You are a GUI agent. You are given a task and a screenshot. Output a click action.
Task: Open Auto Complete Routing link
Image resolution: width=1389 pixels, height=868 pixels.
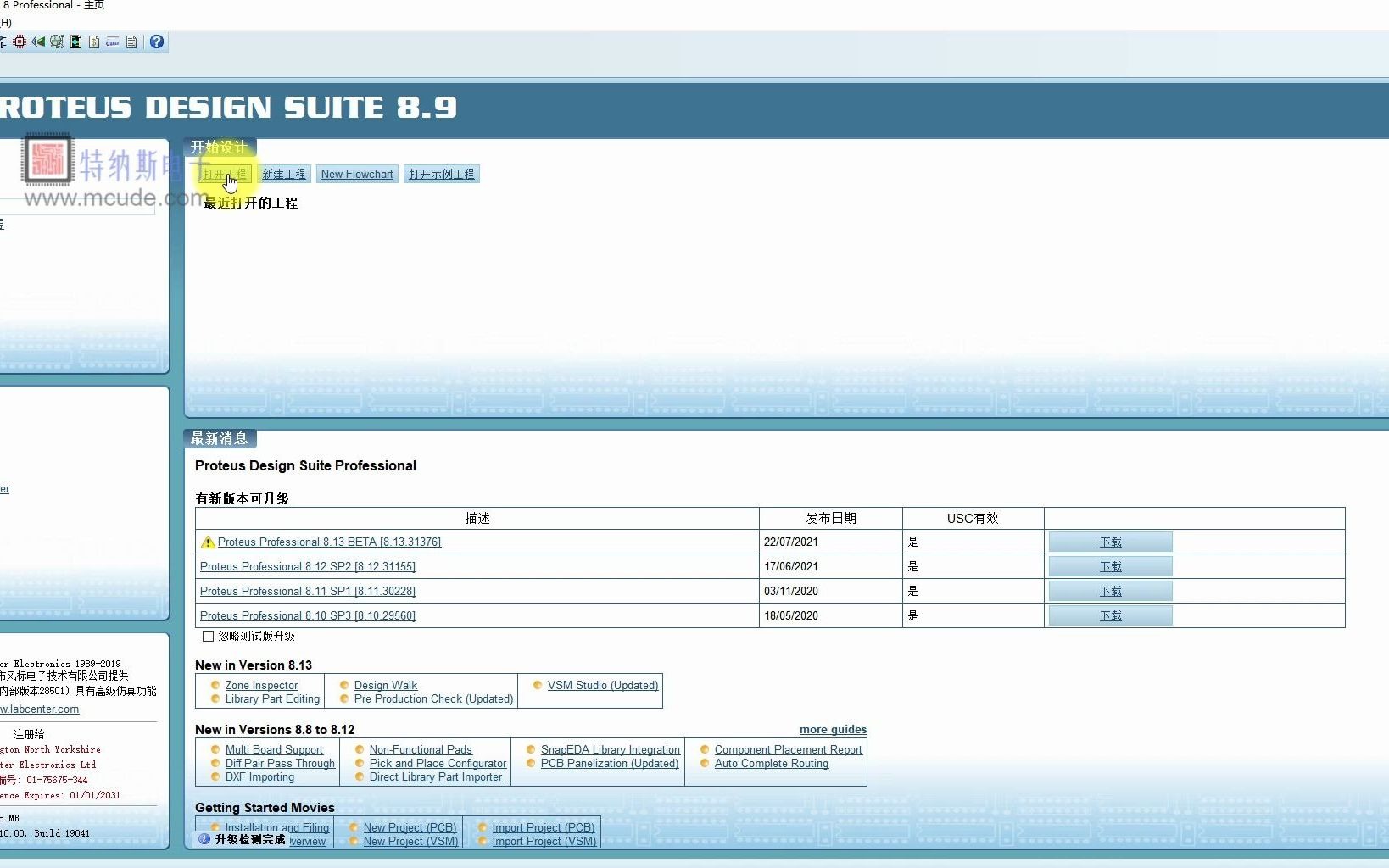(772, 763)
